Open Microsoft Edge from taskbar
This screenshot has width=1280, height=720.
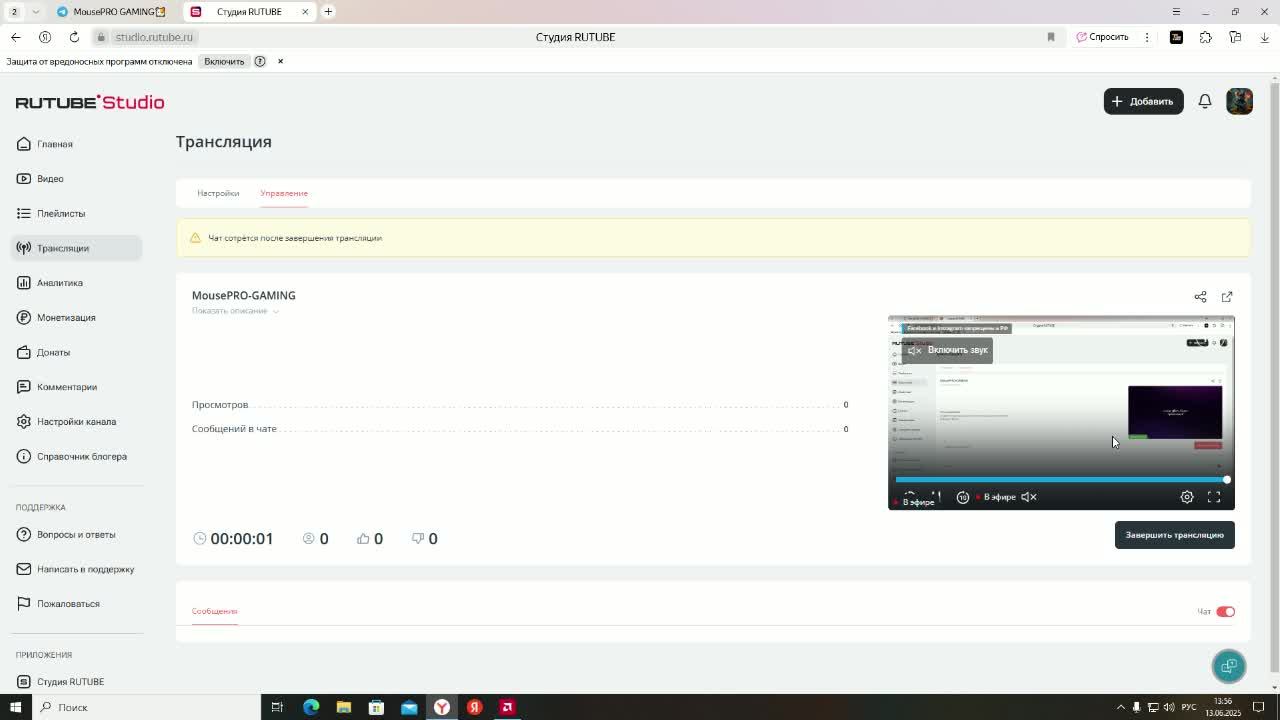point(311,707)
